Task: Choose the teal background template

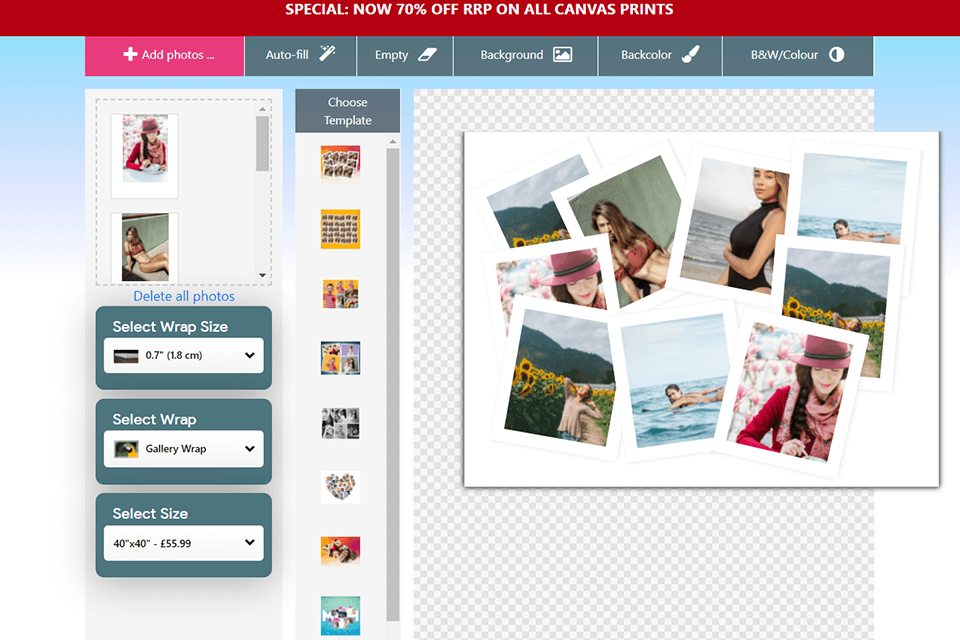Action: pyautogui.click(x=340, y=616)
